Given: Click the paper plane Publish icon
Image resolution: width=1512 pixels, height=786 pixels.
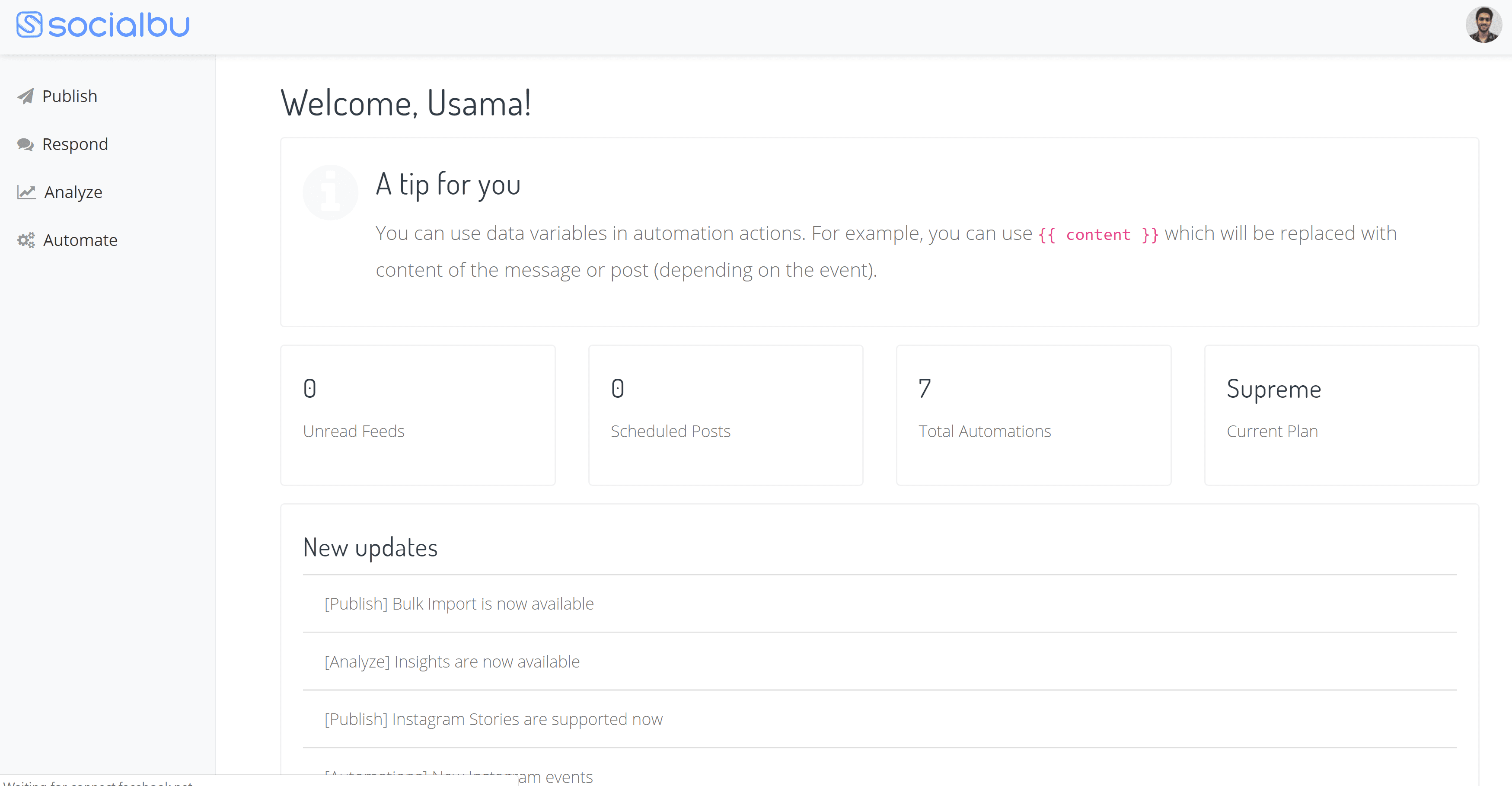Looking at the screenshot, I should [x=25, y=96].
